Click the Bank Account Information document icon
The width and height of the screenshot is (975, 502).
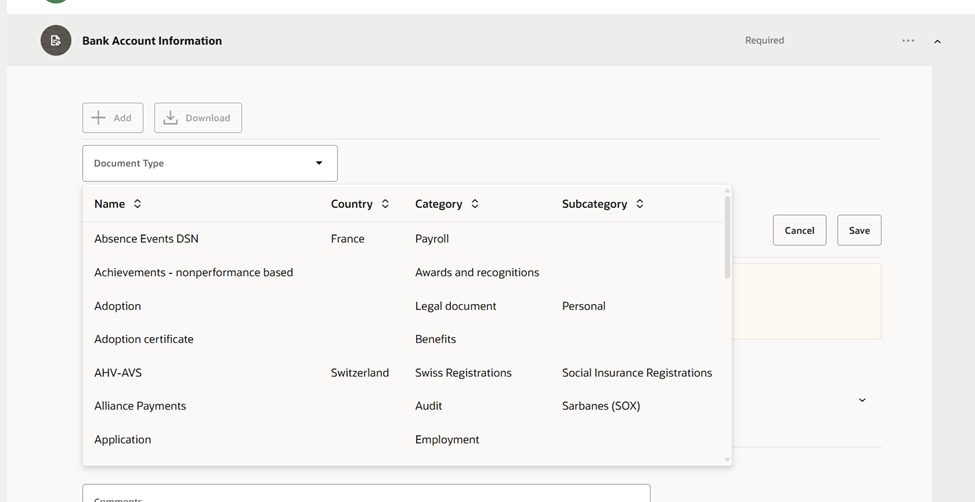click(56, 40)
